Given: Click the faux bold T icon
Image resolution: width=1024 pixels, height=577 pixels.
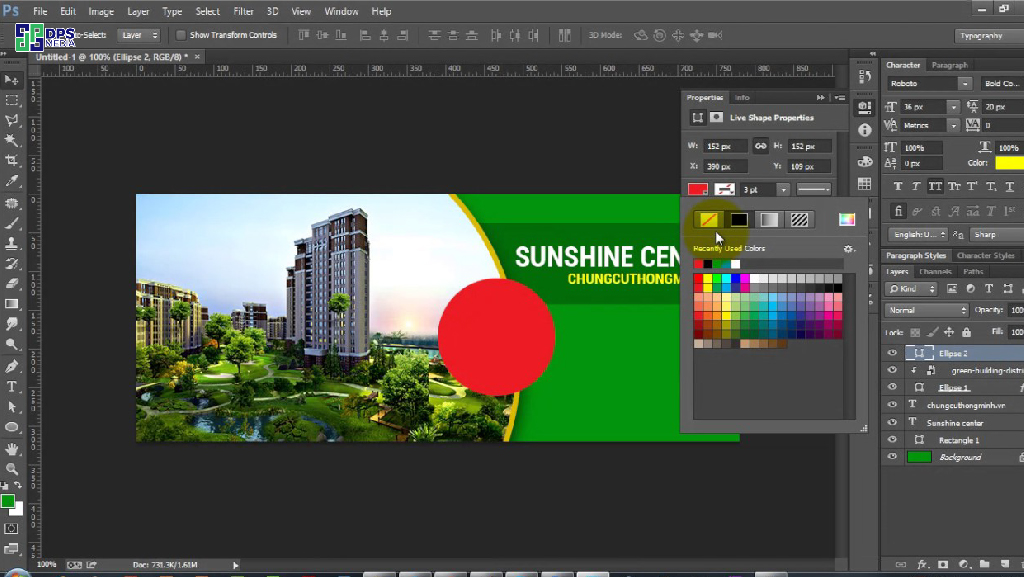Looking at the screenshot, I should pos(898,187).
